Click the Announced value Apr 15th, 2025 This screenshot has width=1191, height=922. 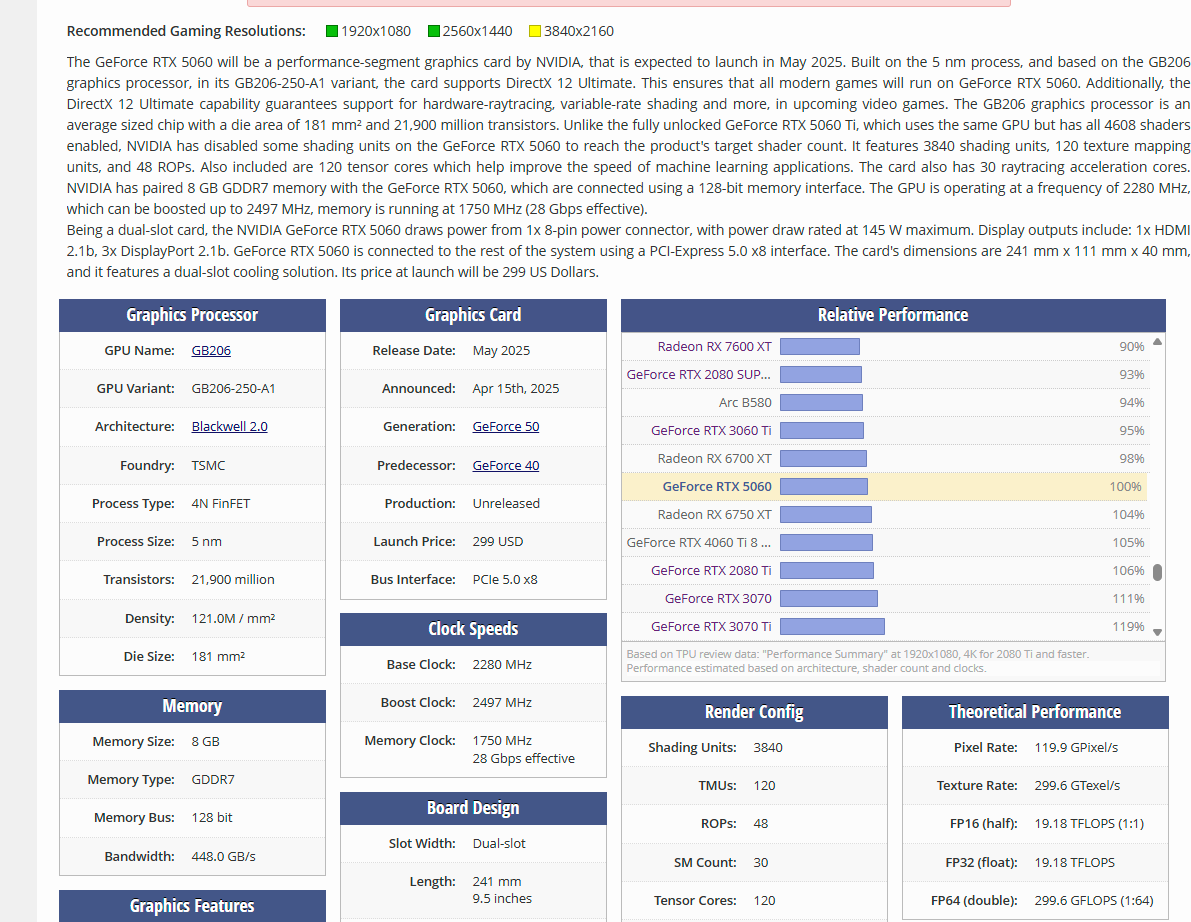516,388
